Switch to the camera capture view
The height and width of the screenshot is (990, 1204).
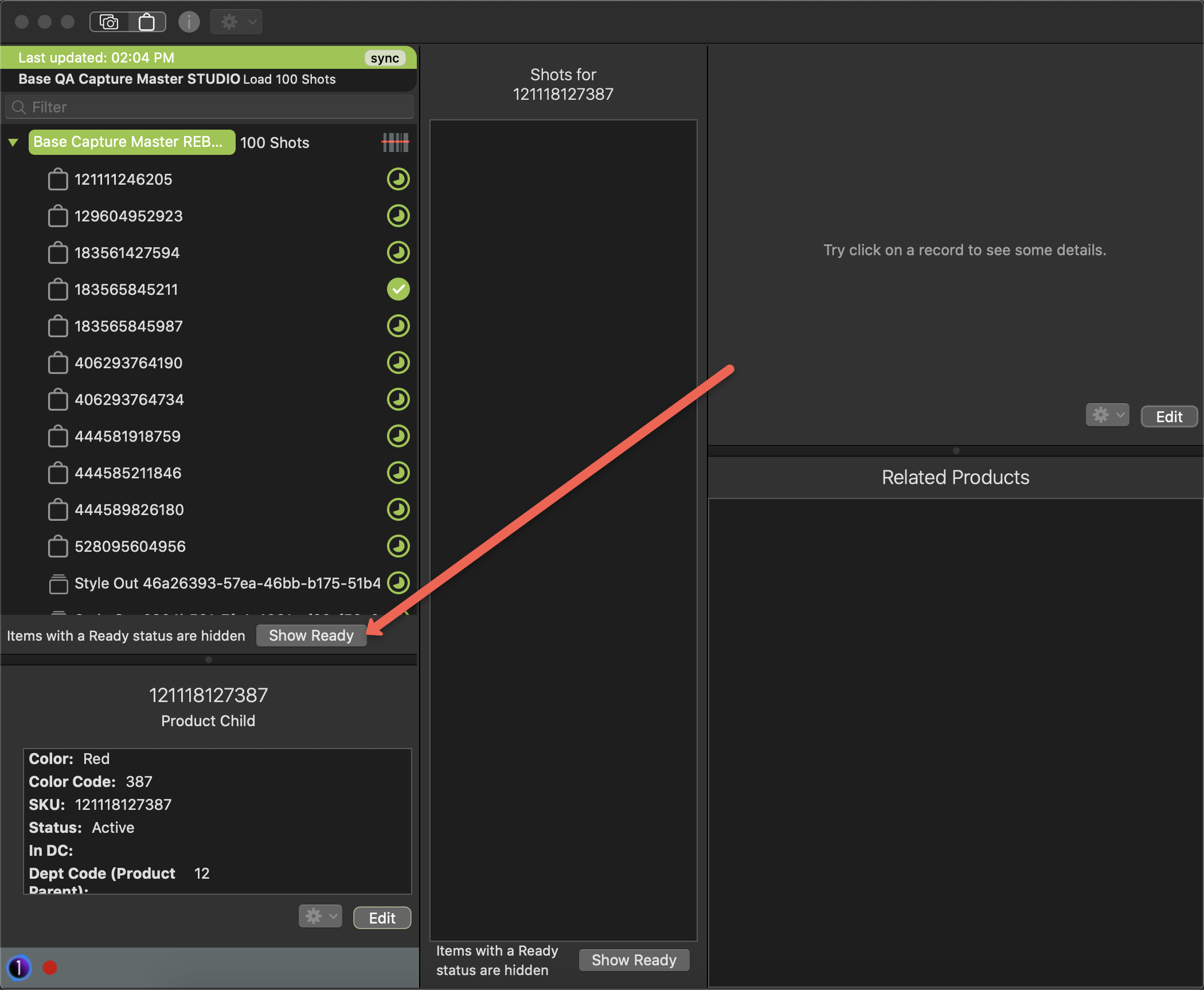tap(109, 22)
